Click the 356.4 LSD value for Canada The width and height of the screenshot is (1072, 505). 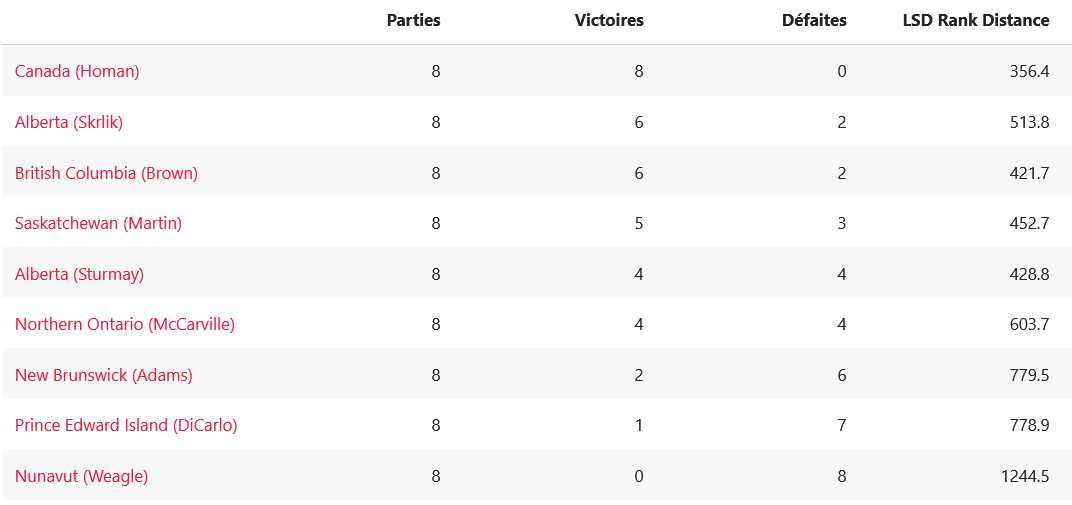pos(1029,72)
